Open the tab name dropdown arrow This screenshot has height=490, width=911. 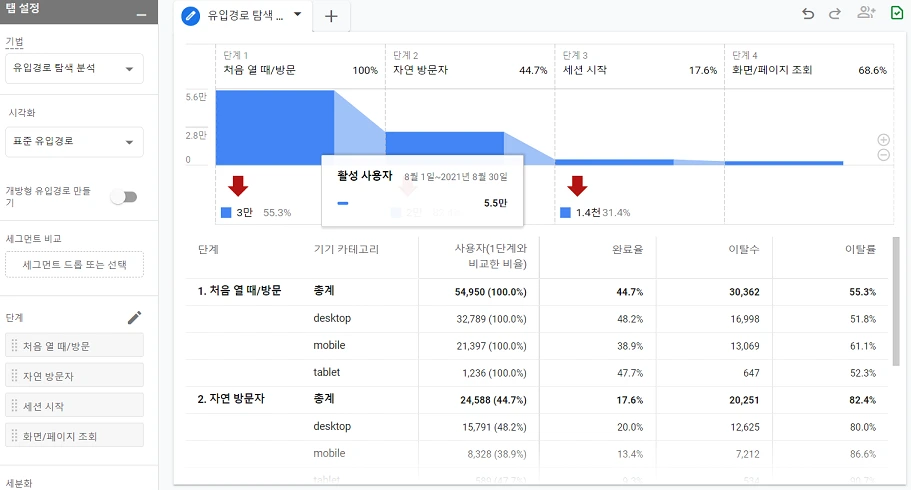click(x=297, y=15)
